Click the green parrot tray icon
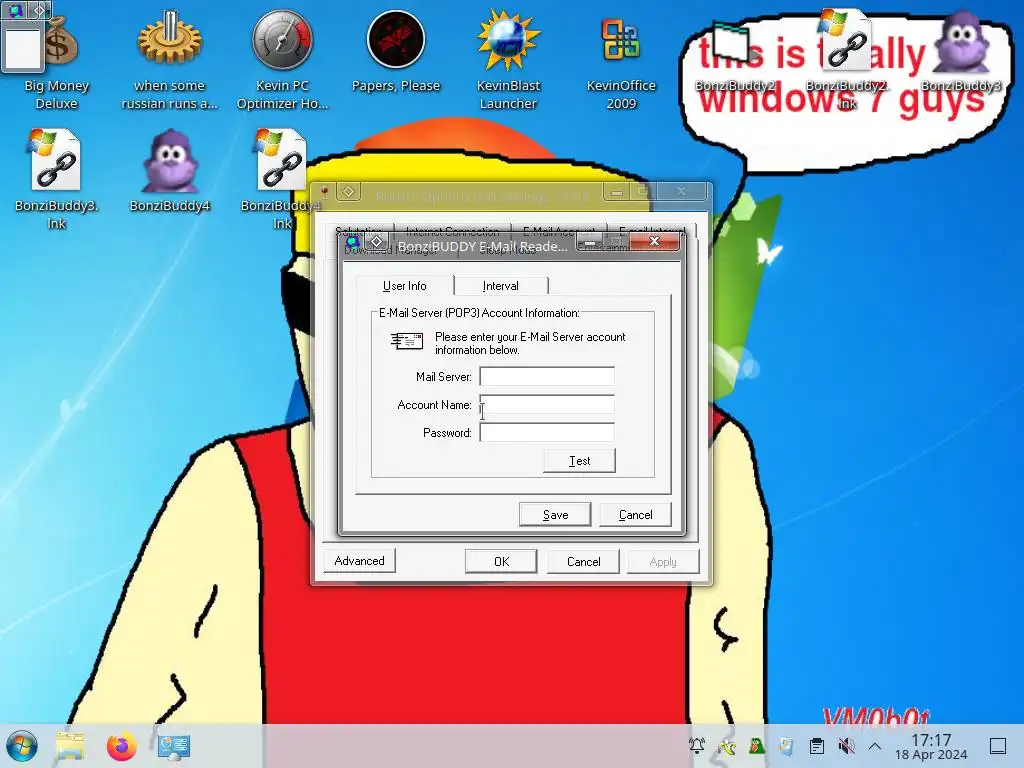This screenshot has height=768, width=1024. click(756, 746)
